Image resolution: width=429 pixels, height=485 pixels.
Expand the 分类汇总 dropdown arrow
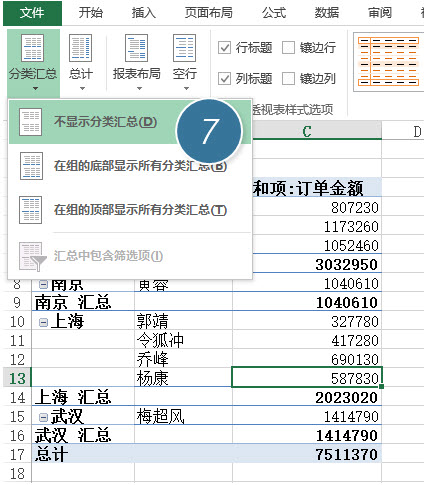35,89
